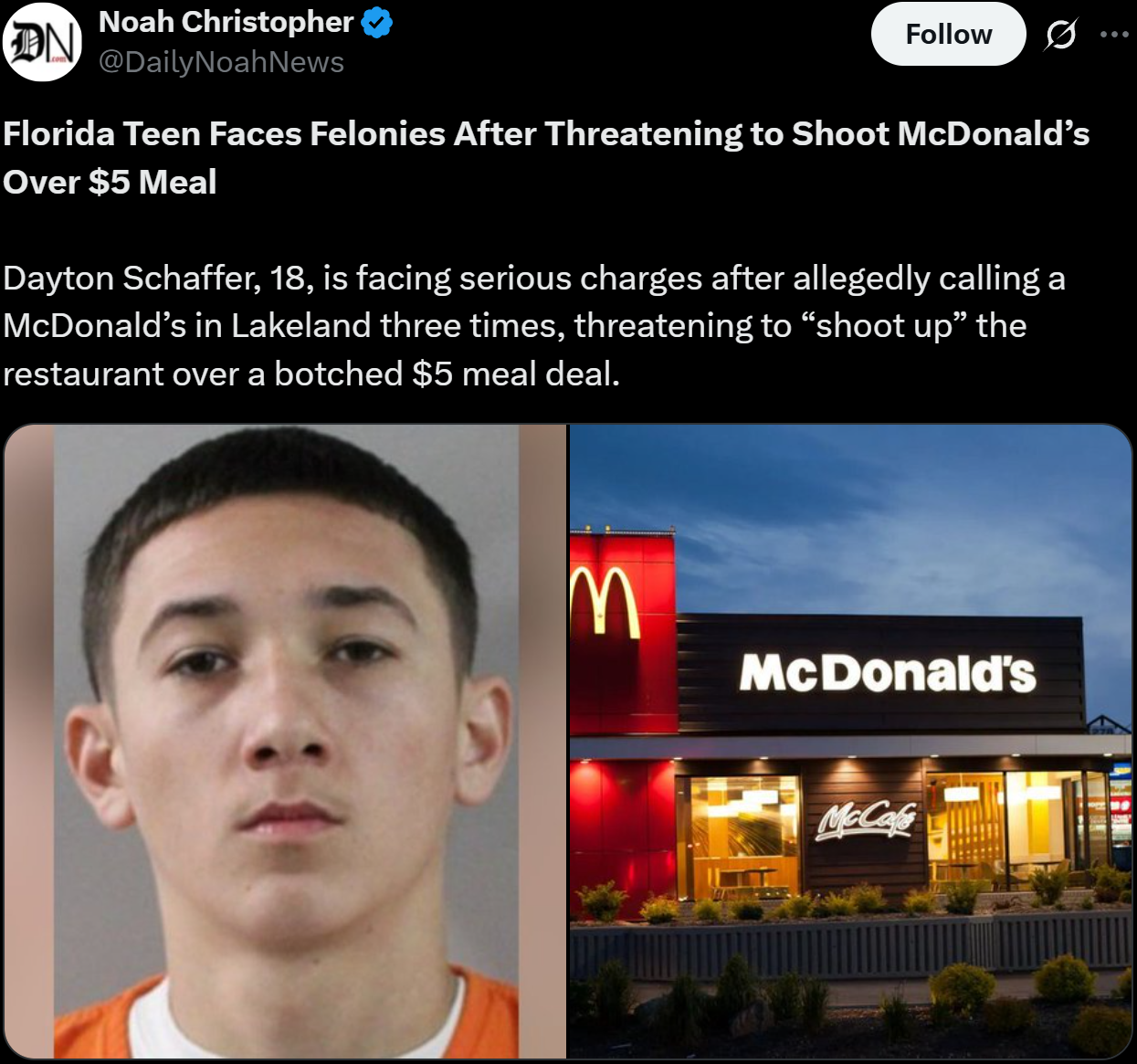The height and width of the screenshot is (1064, 1137).
Task: Open the McDonald's restaurant photo
Action: [x=851, y=742]
